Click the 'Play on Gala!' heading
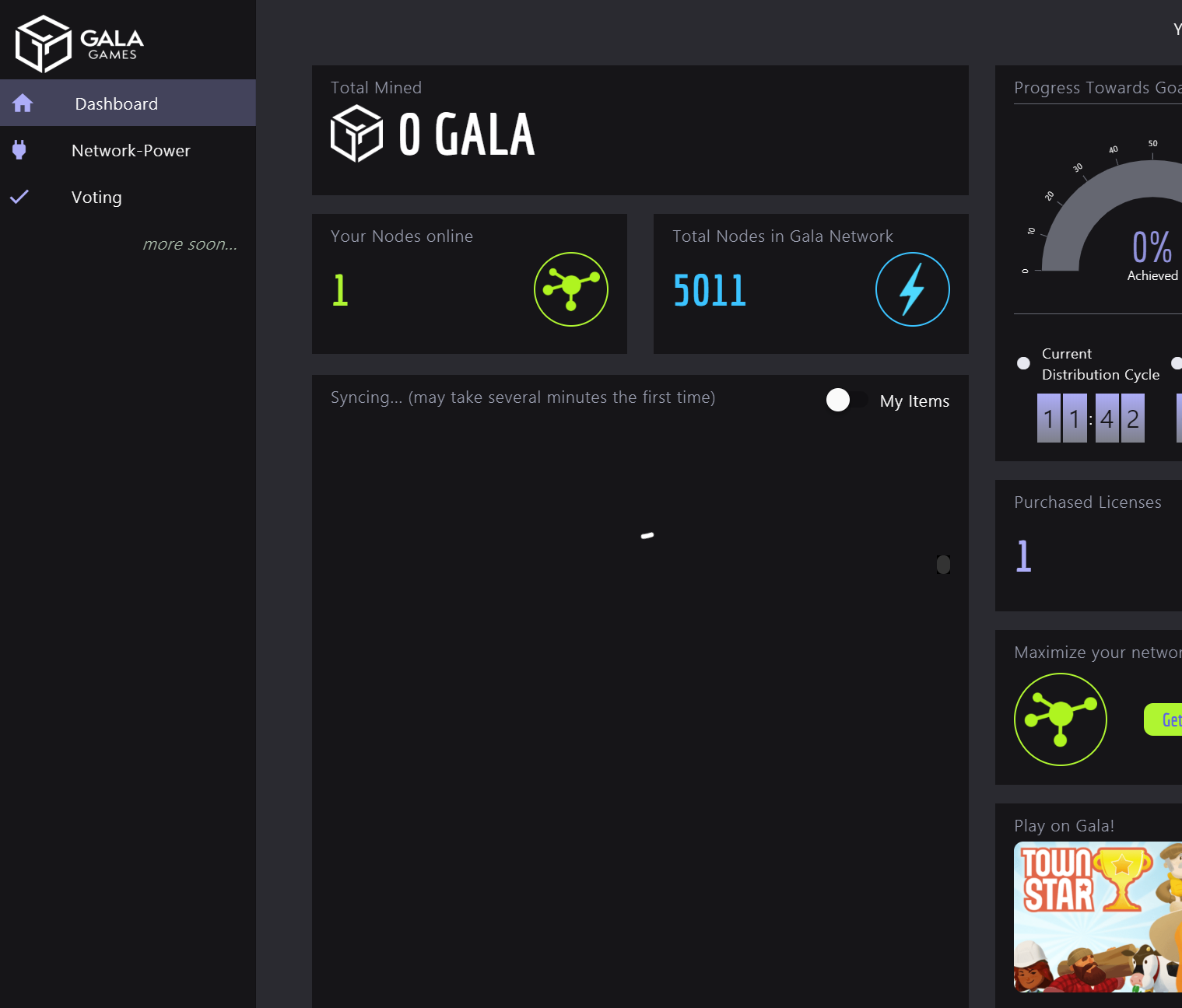 point(1065,826)
